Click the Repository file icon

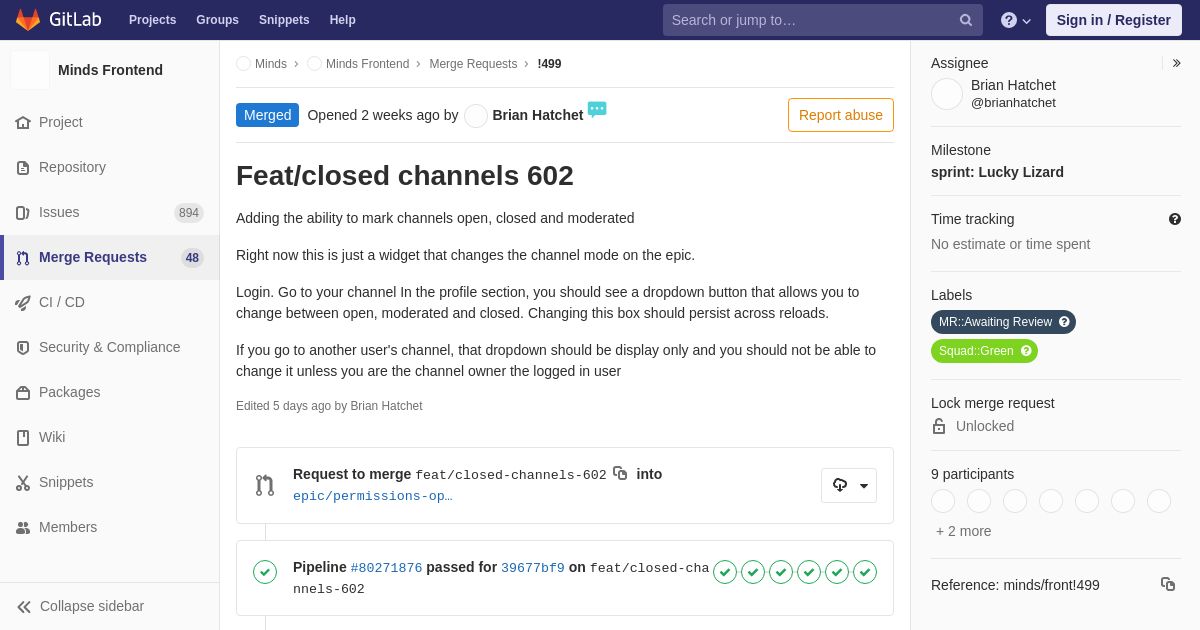(23, 167)
